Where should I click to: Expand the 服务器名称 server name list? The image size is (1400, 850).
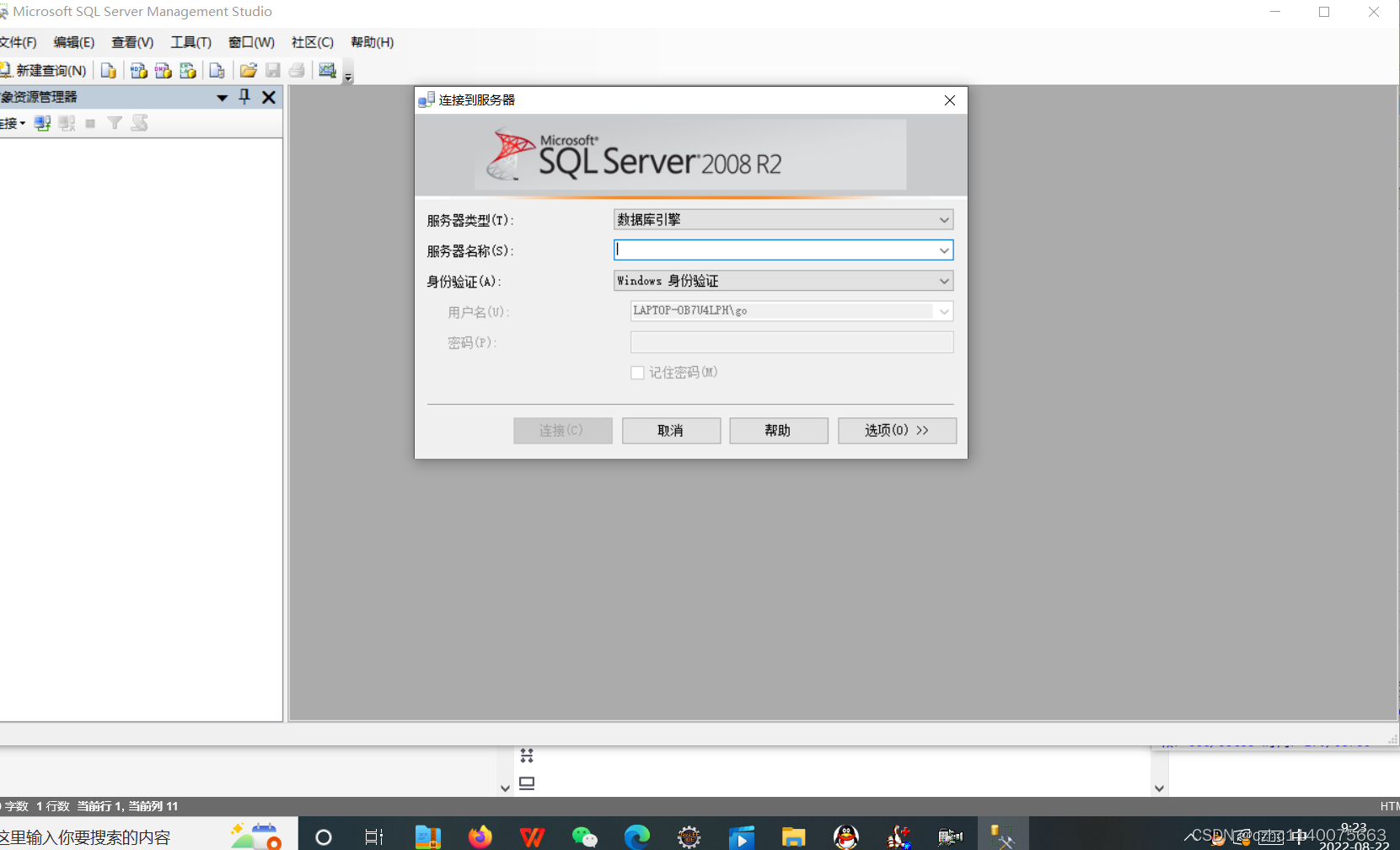944,250
